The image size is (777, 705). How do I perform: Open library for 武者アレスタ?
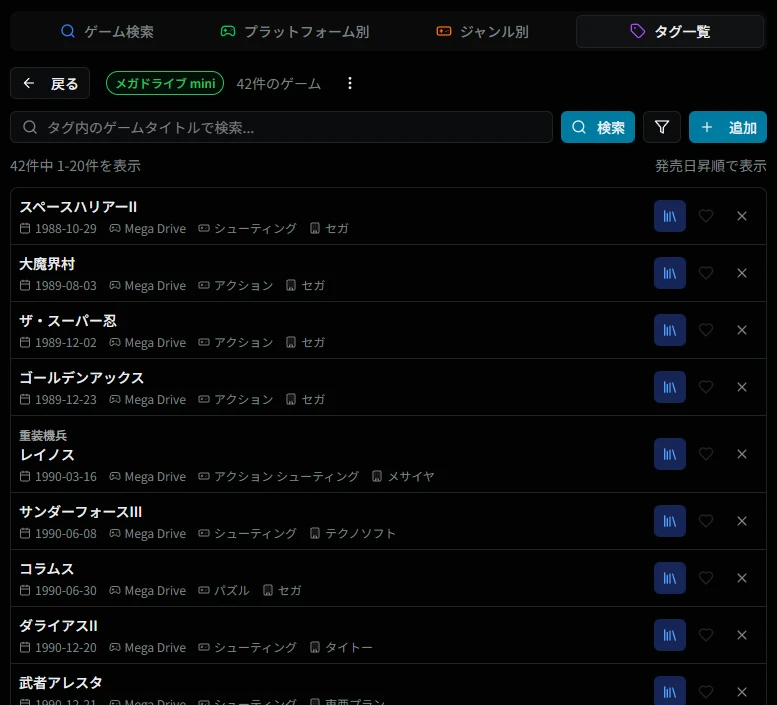(x=669, y=692)
